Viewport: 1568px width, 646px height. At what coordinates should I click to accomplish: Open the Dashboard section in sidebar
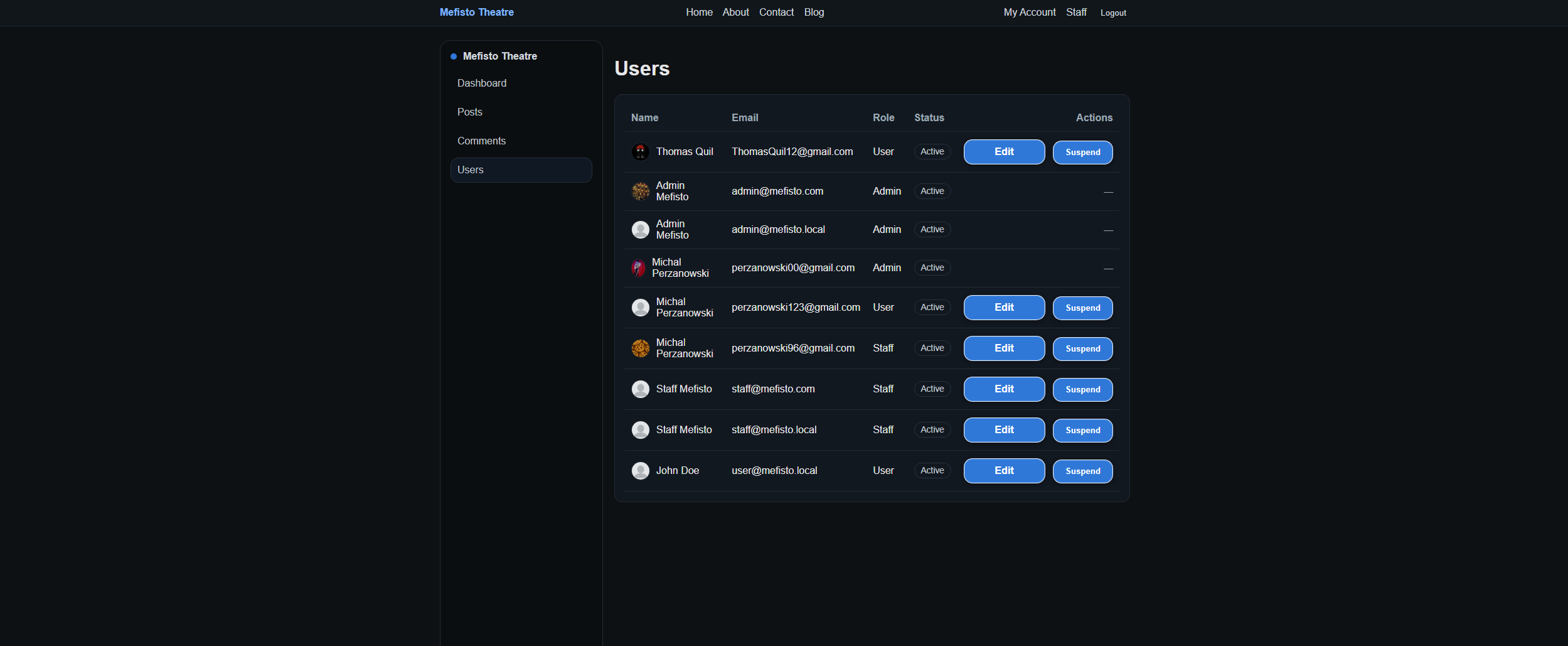(x=482, y=83)
